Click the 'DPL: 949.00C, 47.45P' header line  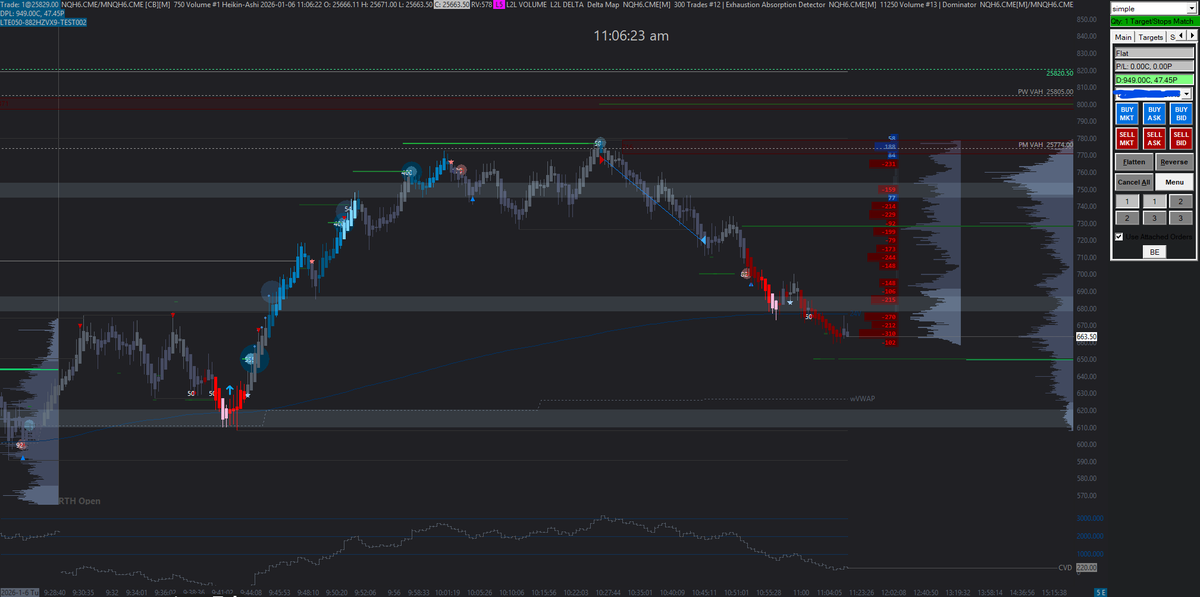tap(33, 13)
